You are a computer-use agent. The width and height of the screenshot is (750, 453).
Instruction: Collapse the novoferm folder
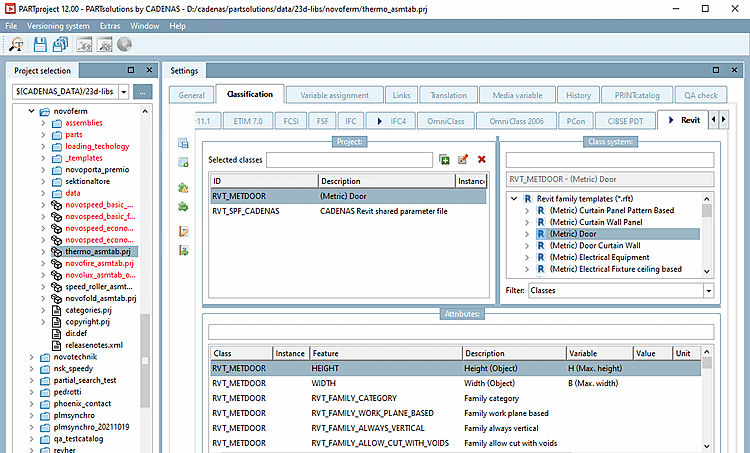tap(30, 111)
